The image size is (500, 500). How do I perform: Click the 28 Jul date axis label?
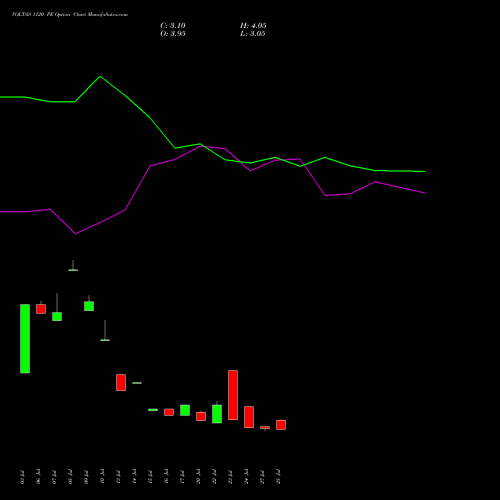click(x=278, y=477)
